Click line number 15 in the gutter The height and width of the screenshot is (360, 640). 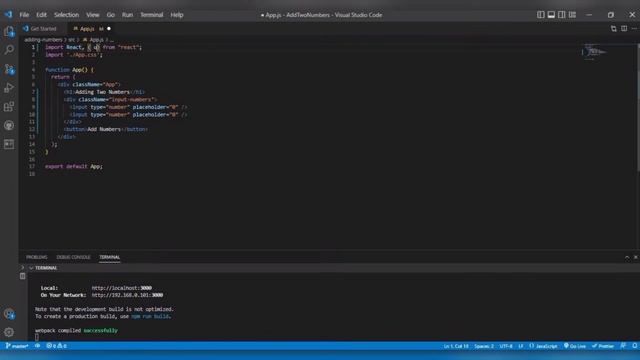pos(32,152)
